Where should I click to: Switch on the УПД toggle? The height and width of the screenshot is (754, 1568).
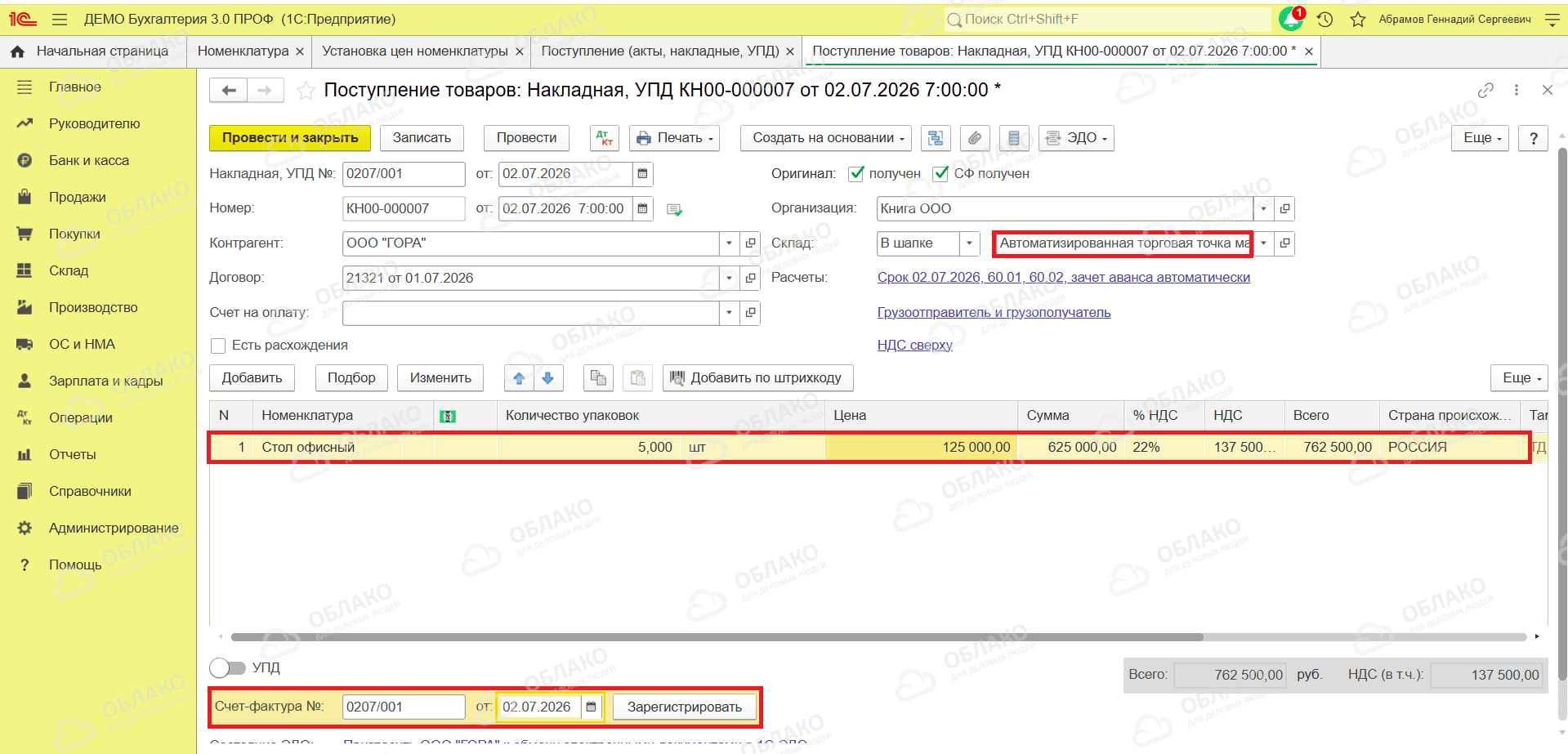[x=227, y=668]
